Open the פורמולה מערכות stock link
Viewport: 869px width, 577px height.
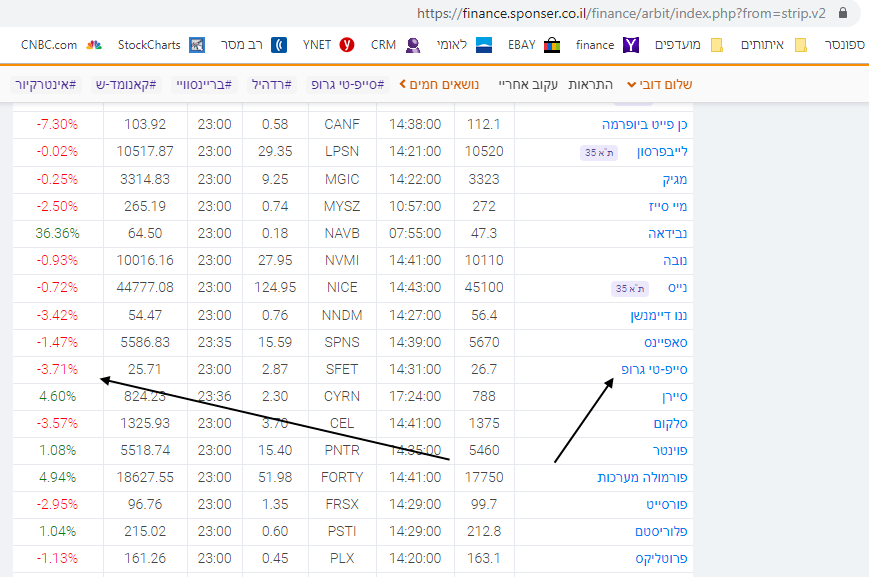pyautogui.click(x=642, y=477)
